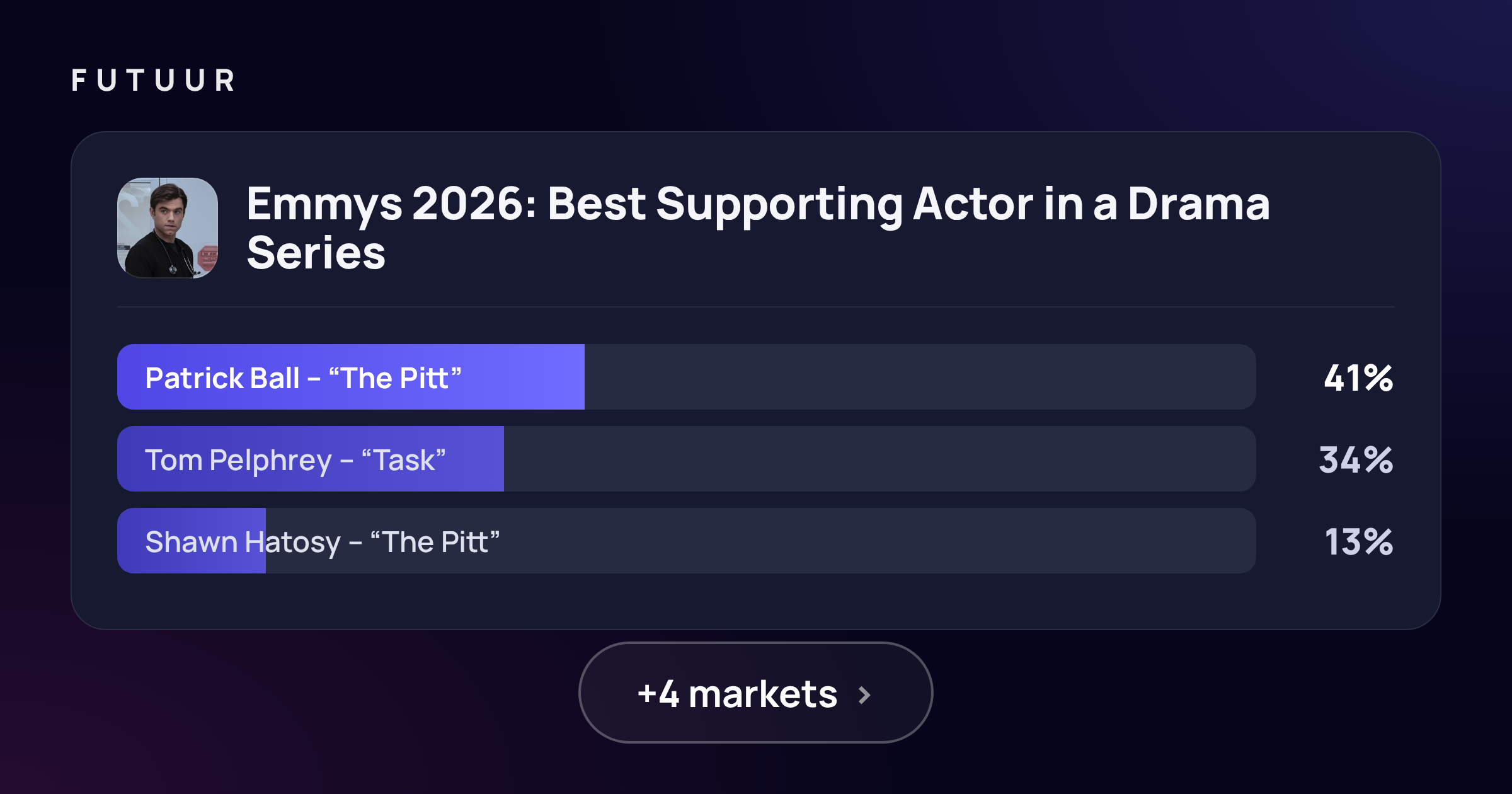Click the filled portion of Tom Pelphrey's bar
Image resolution: width=1512 pixels, height=794 pixels.
tap(311, 459)
